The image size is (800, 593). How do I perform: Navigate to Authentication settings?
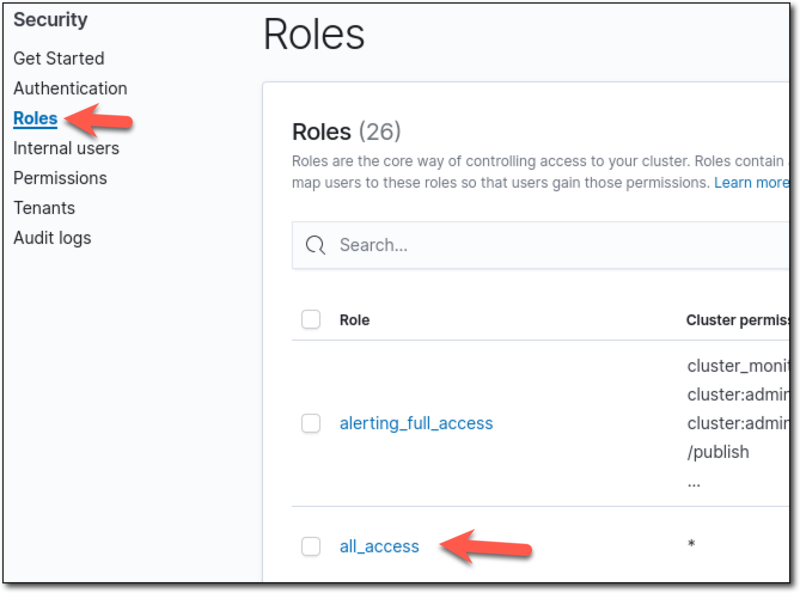pos(70,88)
